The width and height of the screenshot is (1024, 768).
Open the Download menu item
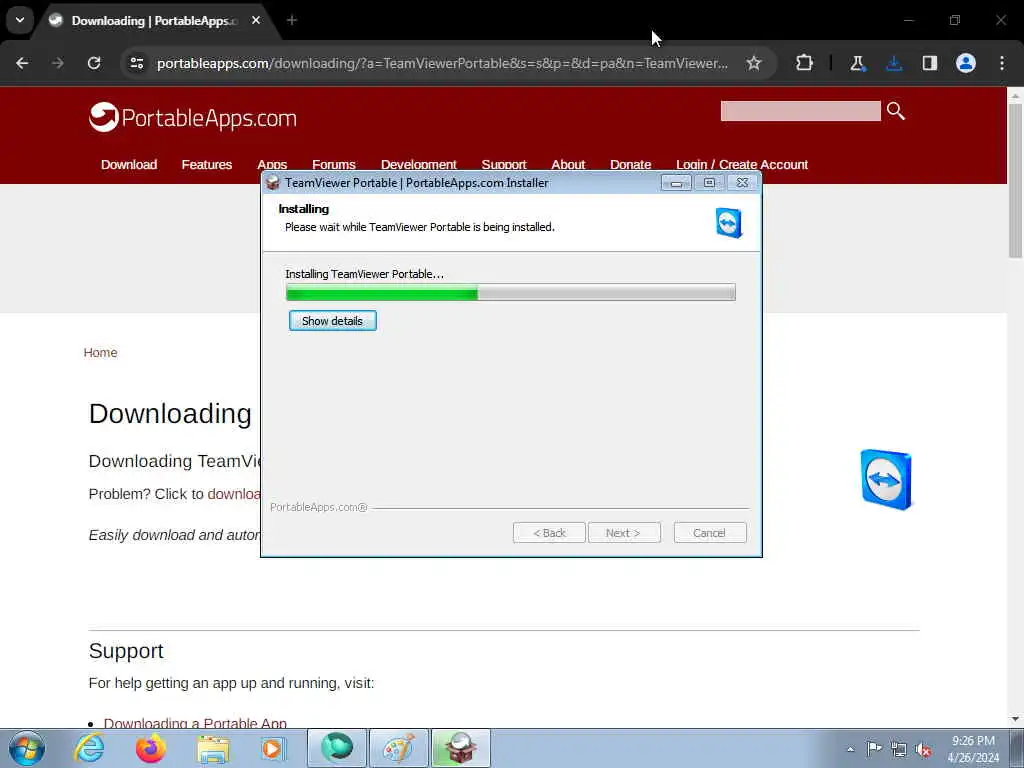[129, 165]
